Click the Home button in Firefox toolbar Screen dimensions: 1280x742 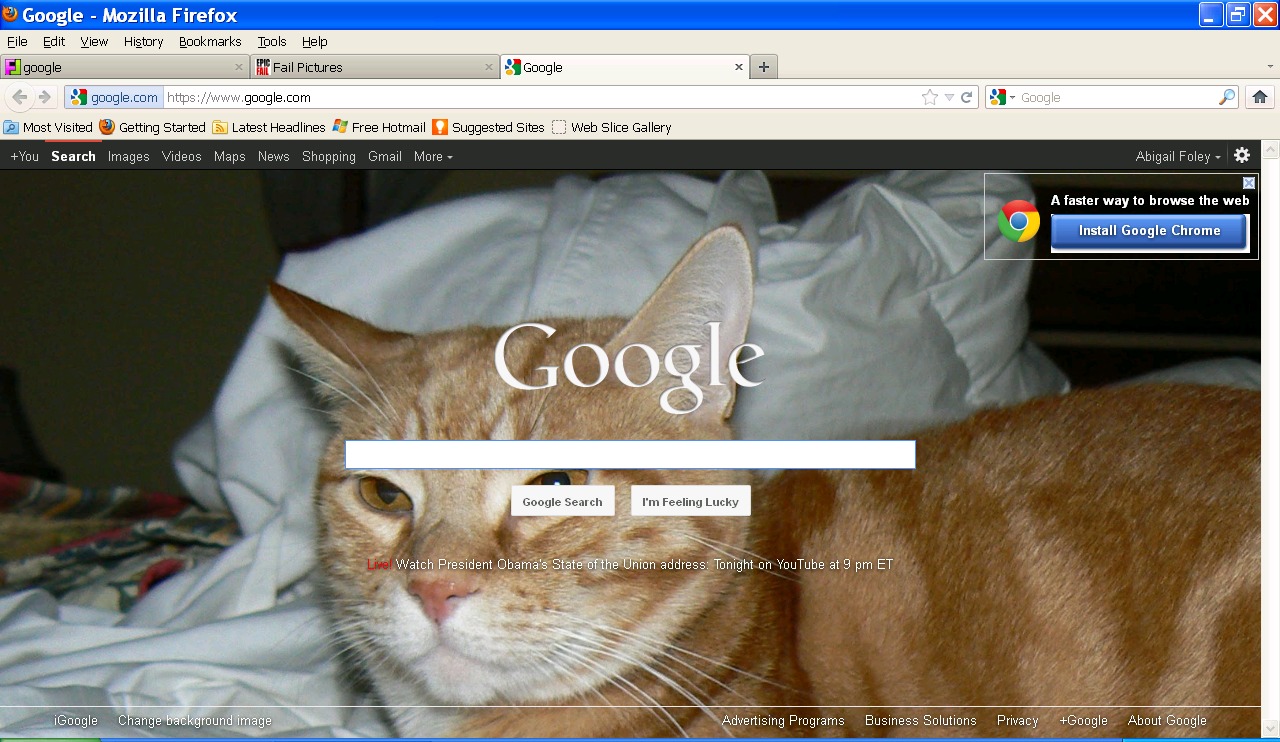pos(1259,97)
